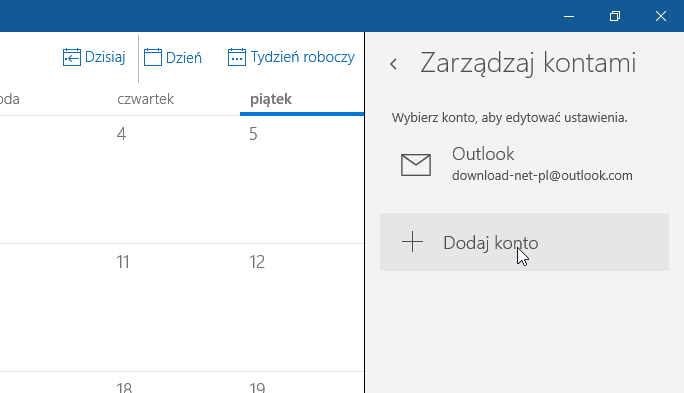Minimize the calendar window

click(569, 16)
